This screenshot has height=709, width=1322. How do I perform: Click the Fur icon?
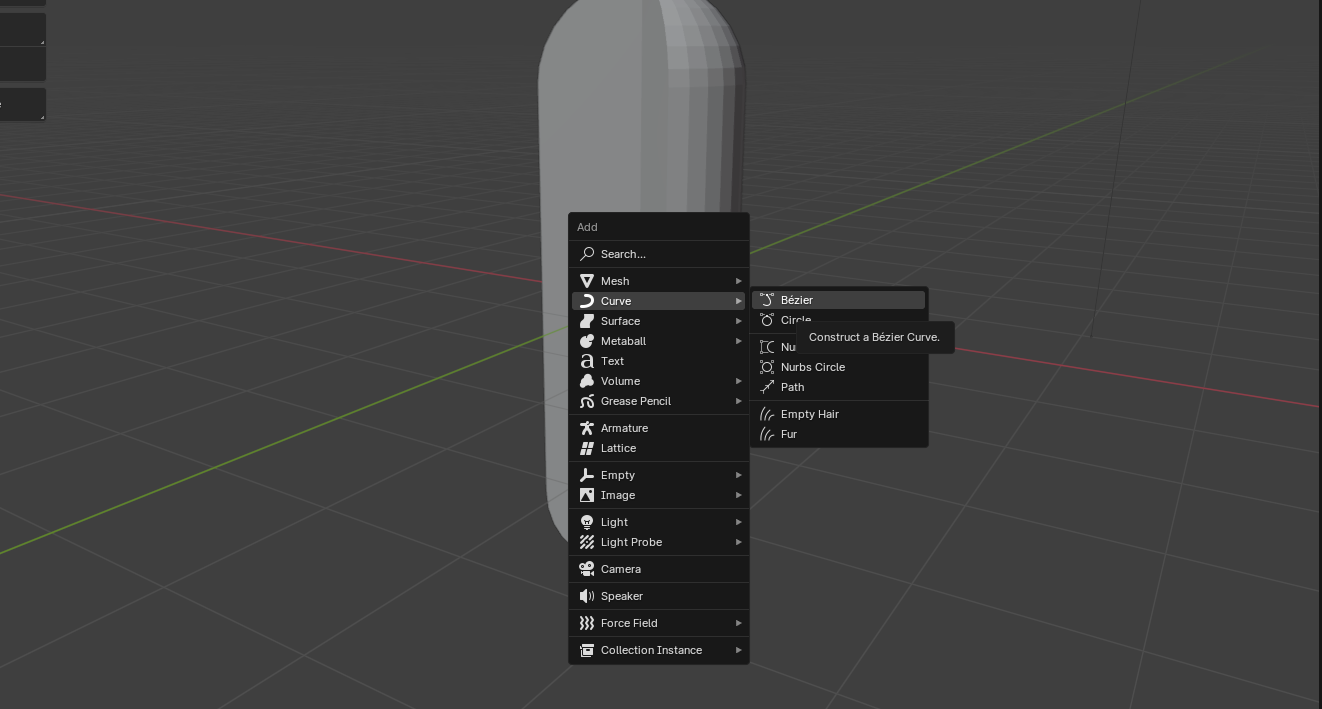click(767, 434)
